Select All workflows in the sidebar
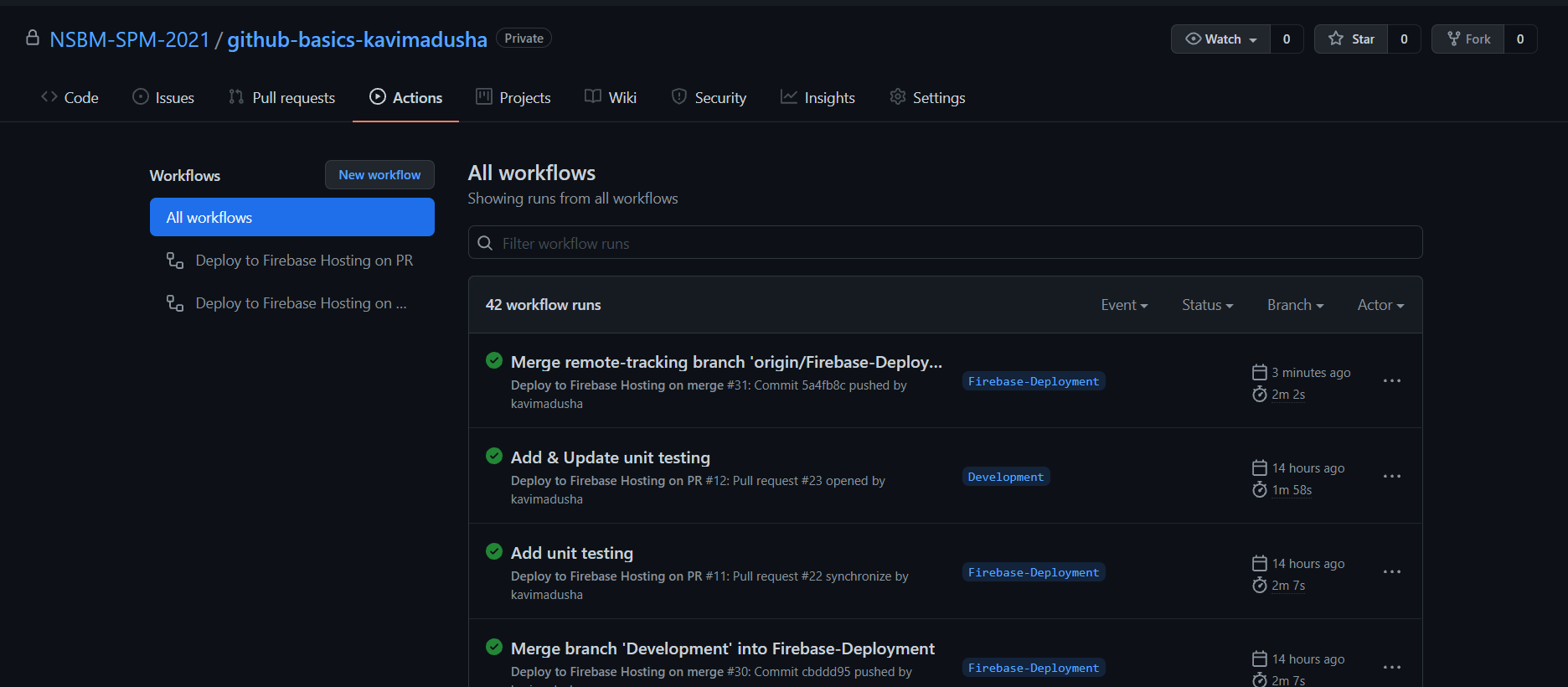The height and width of the screenshot is (687, 1568). [292, 217]
